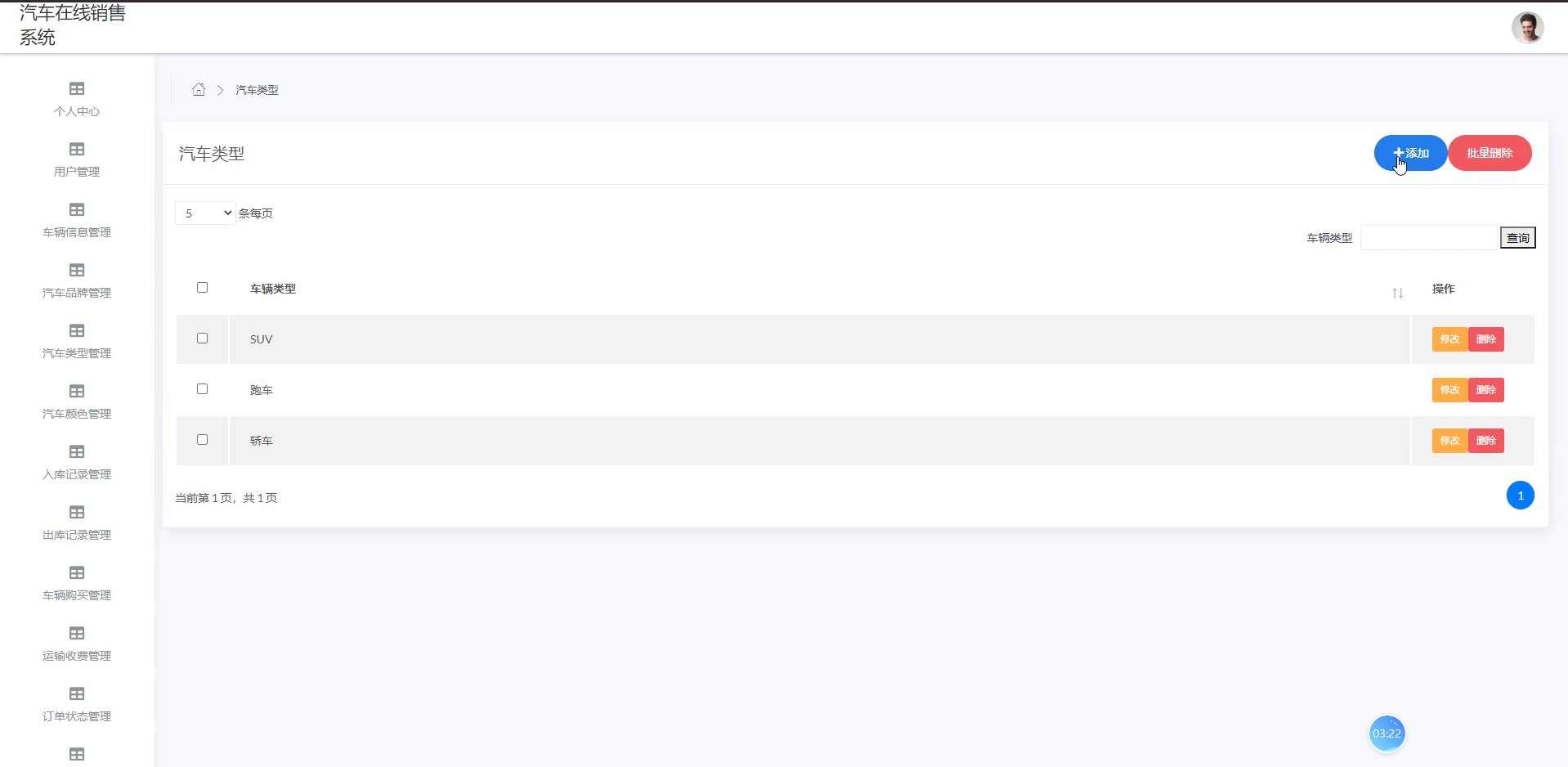Open 个人中心 sidebar icon
This screenshot has width=1568, height=767.
click(x=77, y=88)
